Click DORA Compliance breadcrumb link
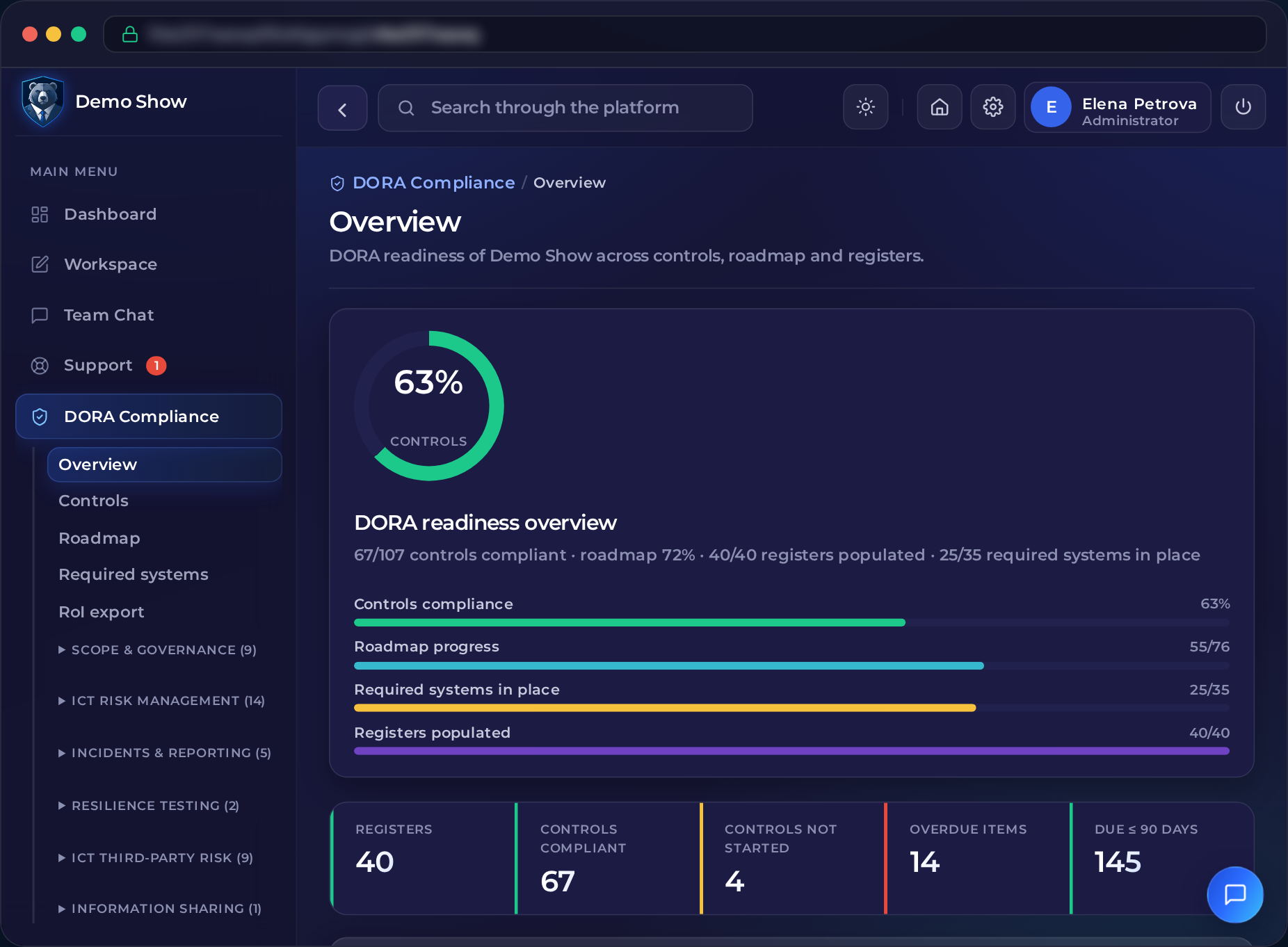 pyautogui.click(x=434, y=183)
